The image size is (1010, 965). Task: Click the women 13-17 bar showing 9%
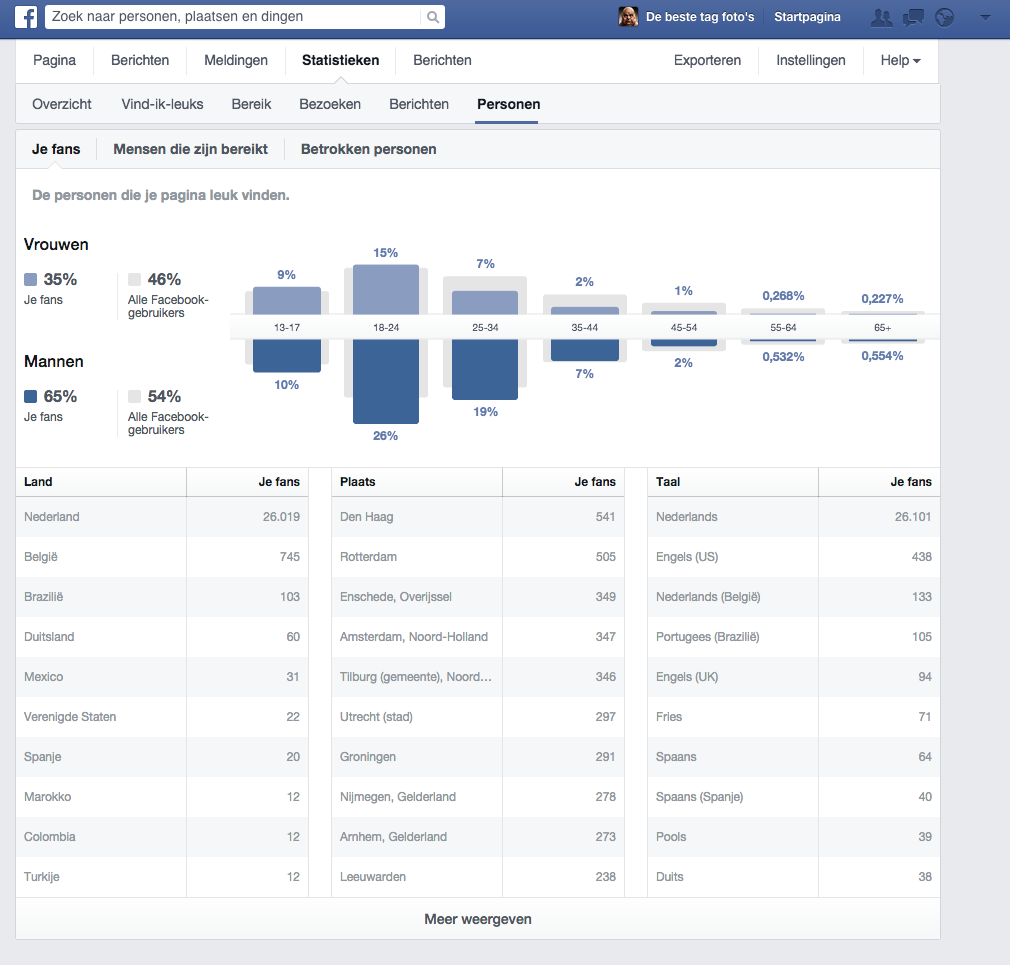(x=287, y=301)
